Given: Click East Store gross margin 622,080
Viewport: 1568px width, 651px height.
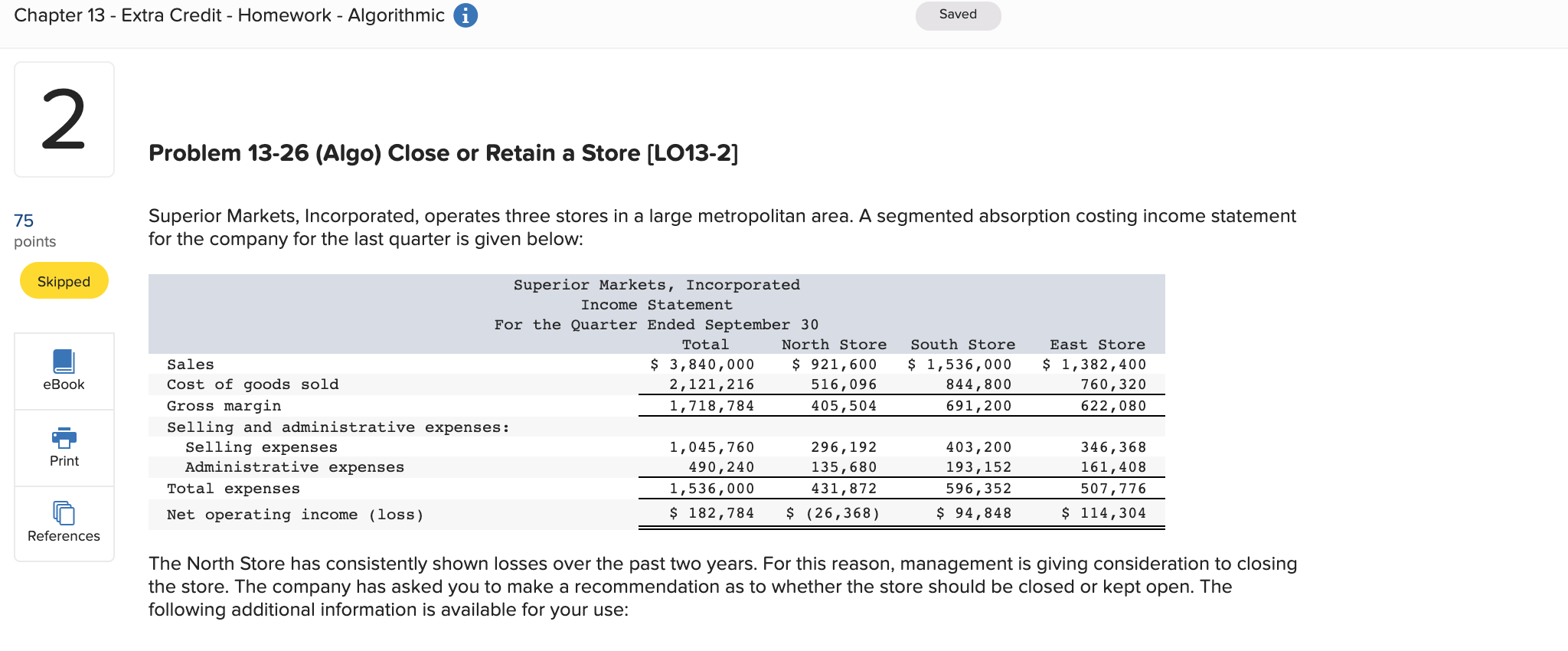Looking at the screenshot, I should [x=1113, y=406].
